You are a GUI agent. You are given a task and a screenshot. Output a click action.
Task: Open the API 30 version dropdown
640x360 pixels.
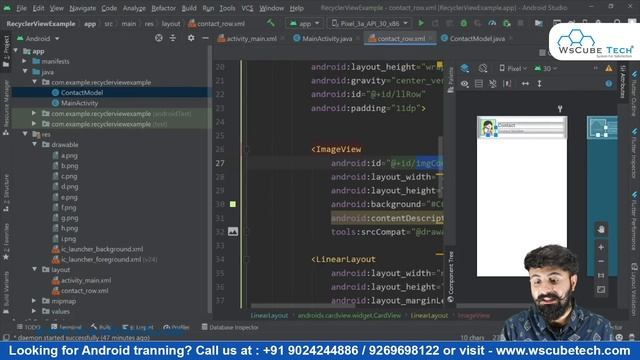tap(546, 68)
